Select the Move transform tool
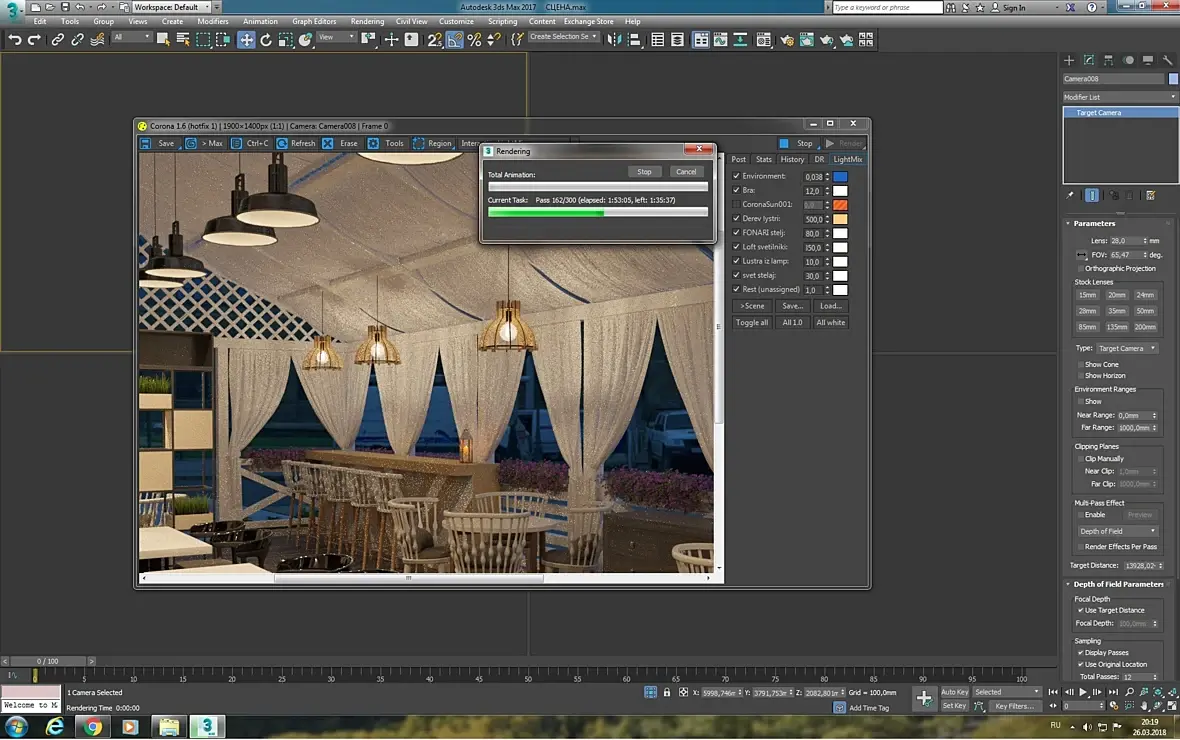 (246, 40)
